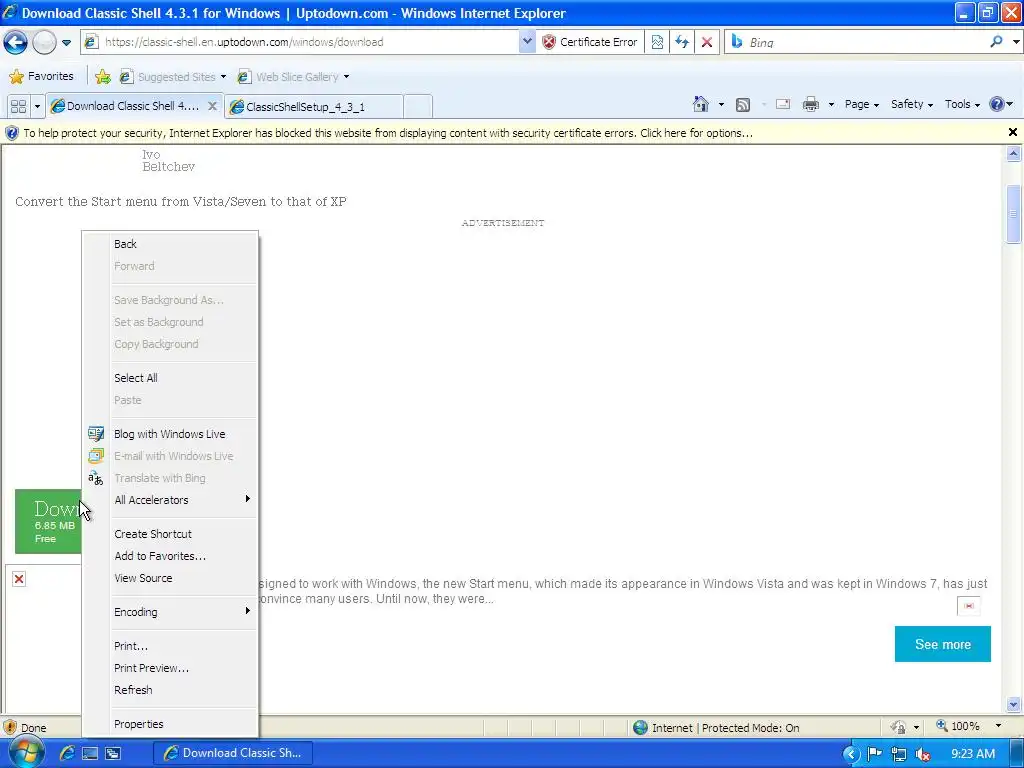Close the Download Classic Shell tab
This screenshot has height=768, width=1024.
(212, 106)
